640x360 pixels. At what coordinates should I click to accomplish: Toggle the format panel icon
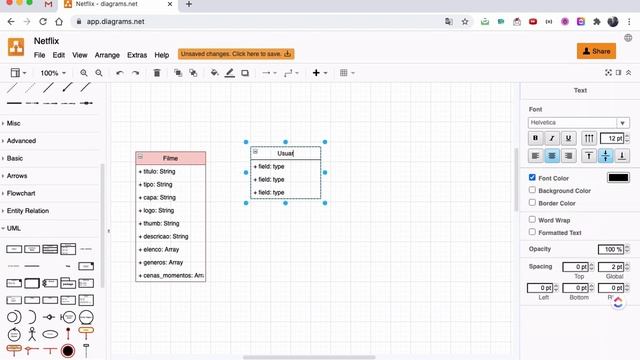pyautogui.click(x=618, y=73)
